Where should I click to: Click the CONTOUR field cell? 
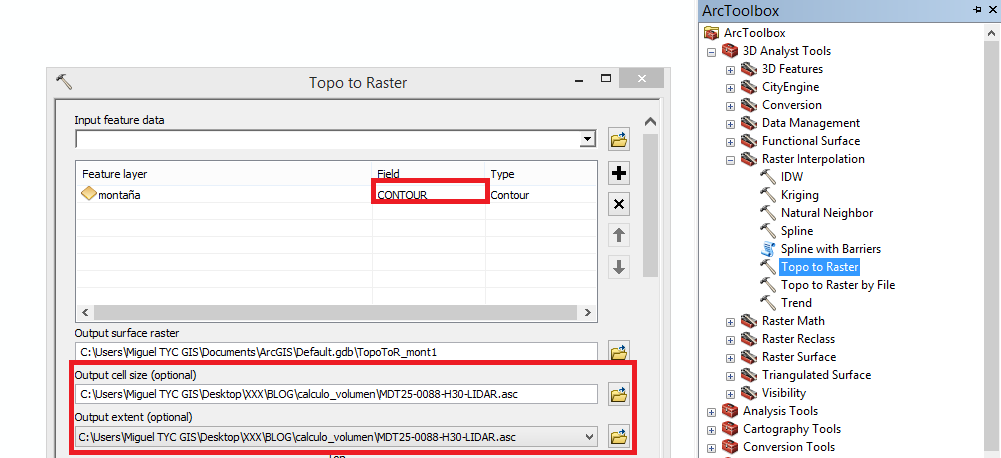pyautogui.click(x=429, y=195)
